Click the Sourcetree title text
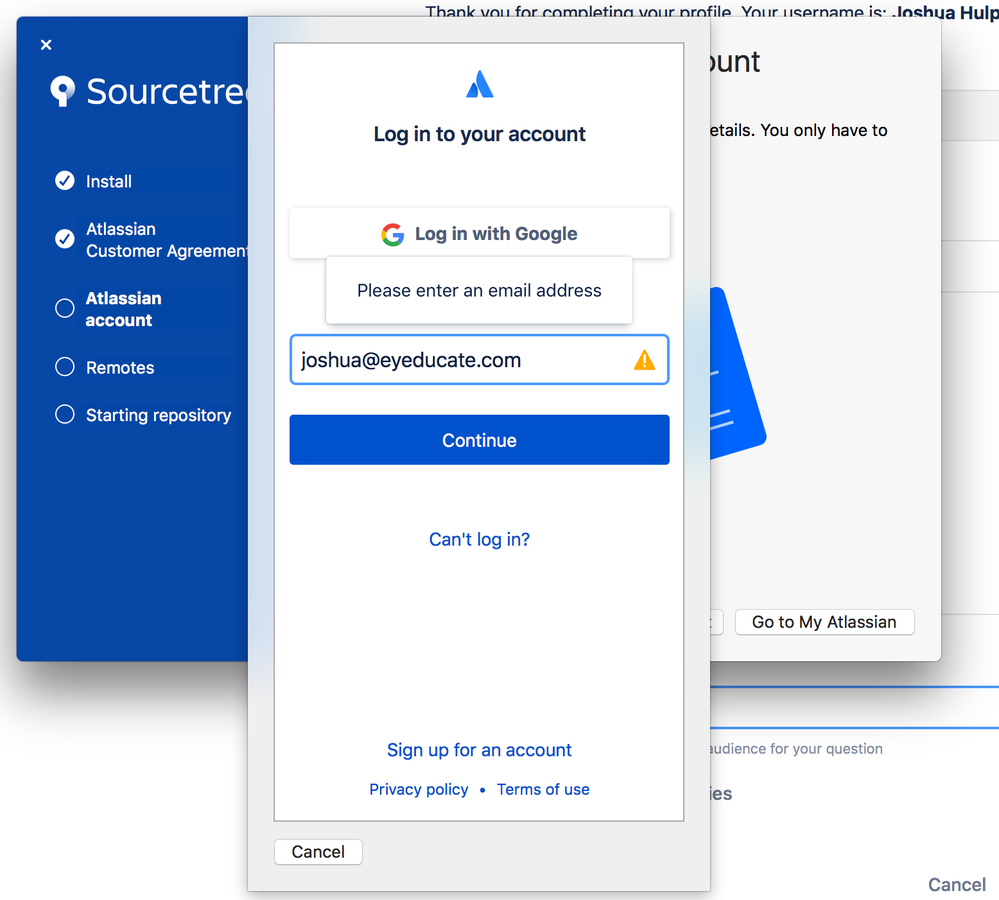The height and width of the screenshot is (900, 999). 167,92
